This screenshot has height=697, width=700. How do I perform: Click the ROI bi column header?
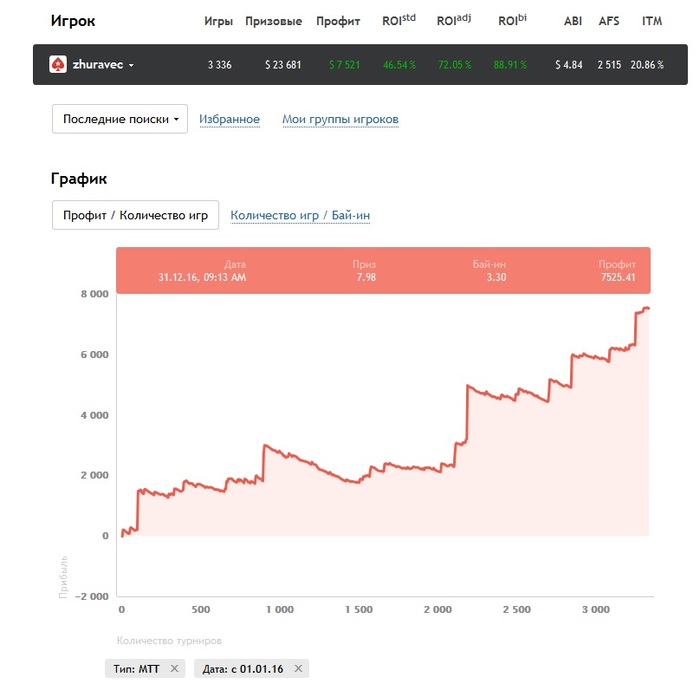(x=512, y=20)
